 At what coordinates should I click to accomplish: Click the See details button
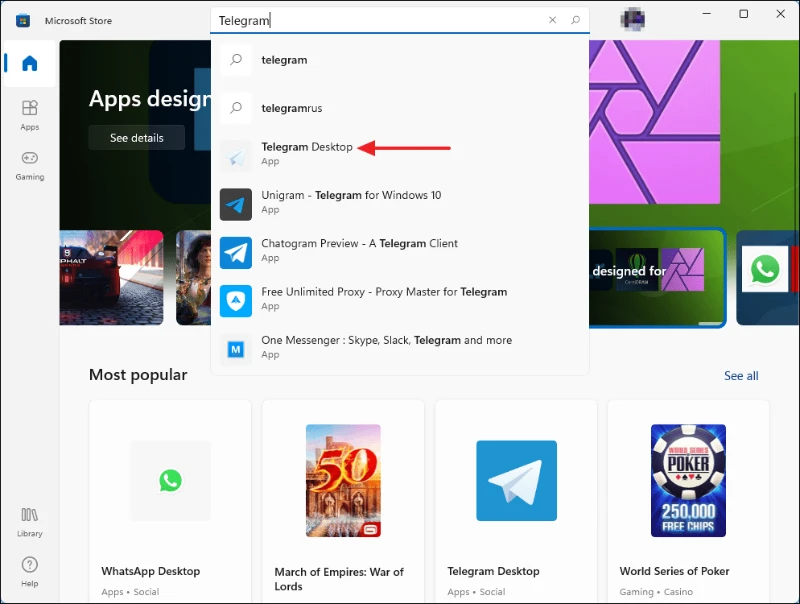tap(137, 138)
